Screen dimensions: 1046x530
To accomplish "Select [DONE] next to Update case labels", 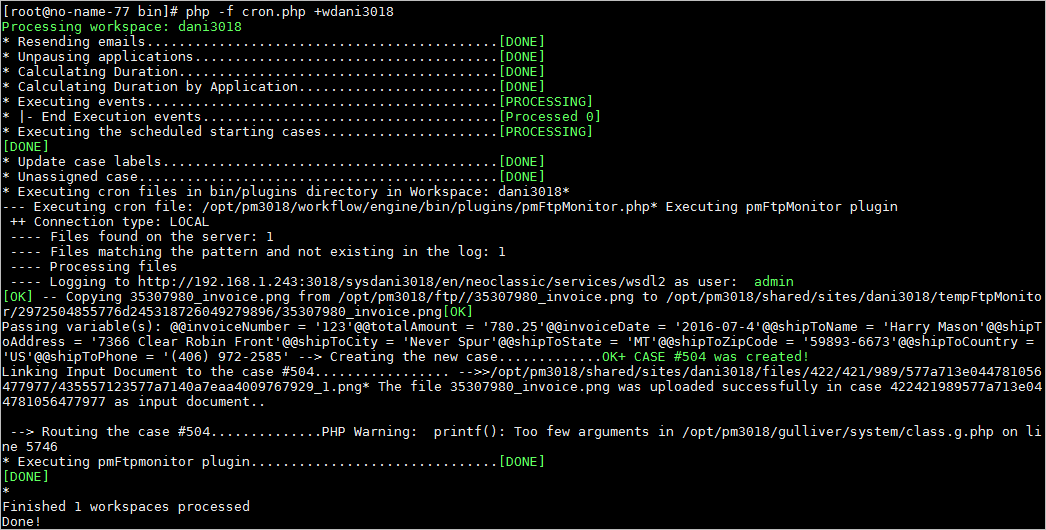I will [521, 162].
